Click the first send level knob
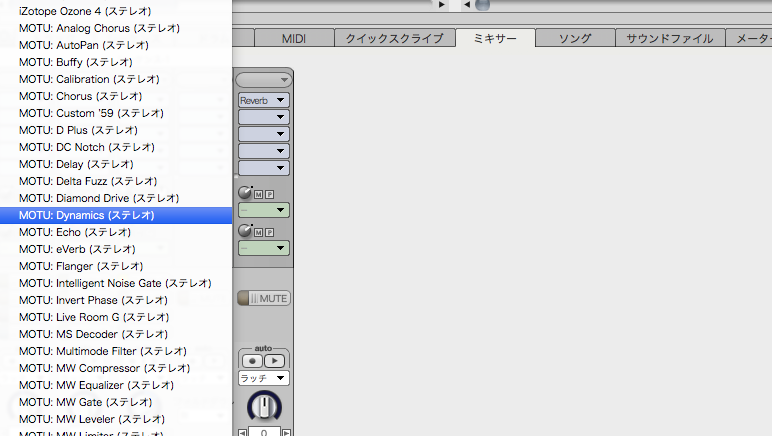This screenshot has height=436, width=772. pyautogui.click(x=245, y=192)
